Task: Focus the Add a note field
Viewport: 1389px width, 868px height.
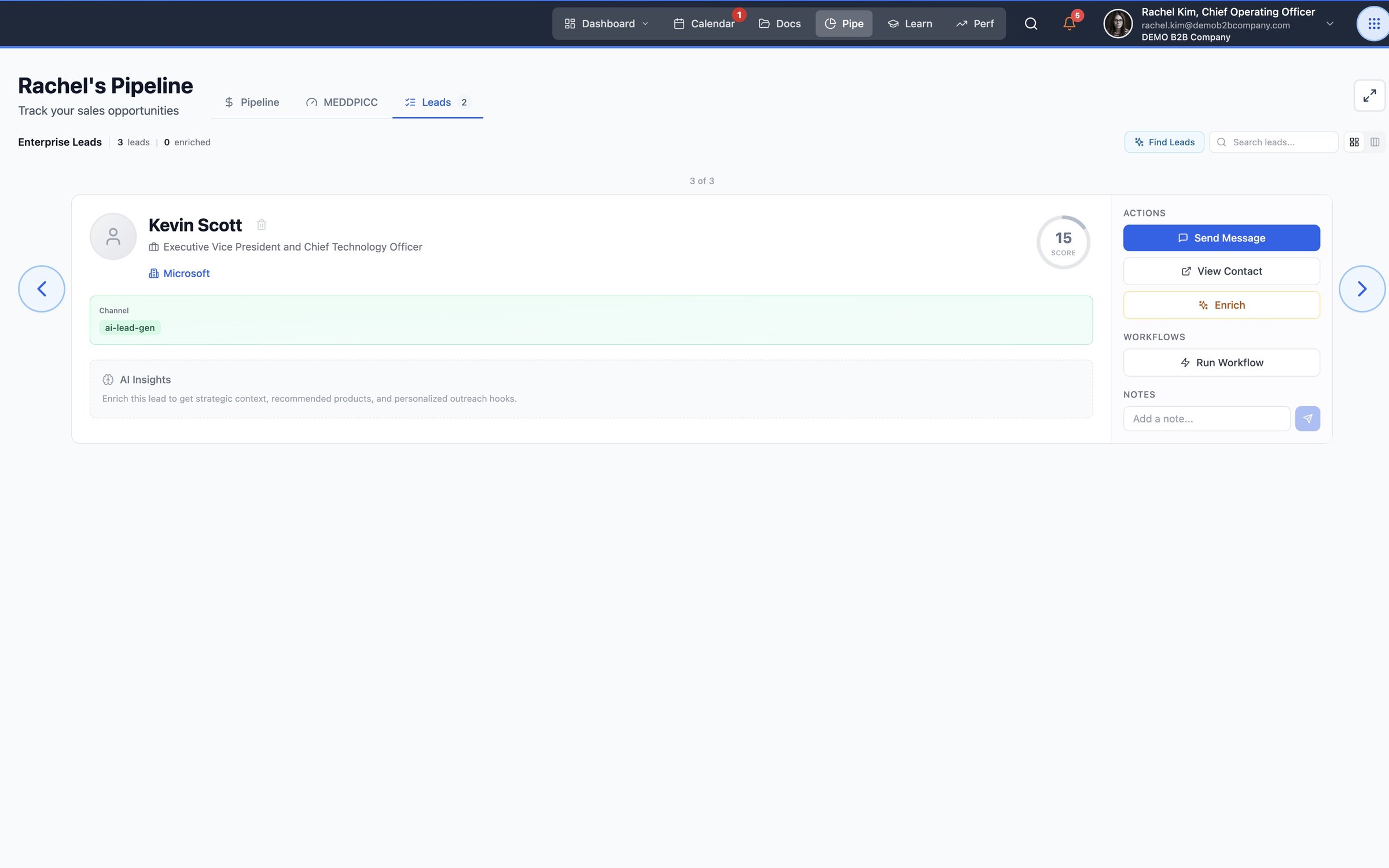Action: (1207, 419)
